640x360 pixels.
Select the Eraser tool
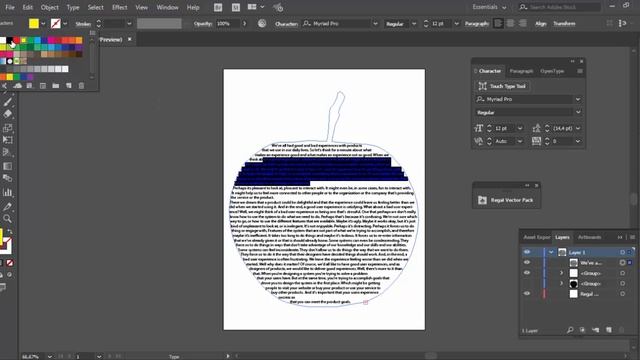point(7,114)
